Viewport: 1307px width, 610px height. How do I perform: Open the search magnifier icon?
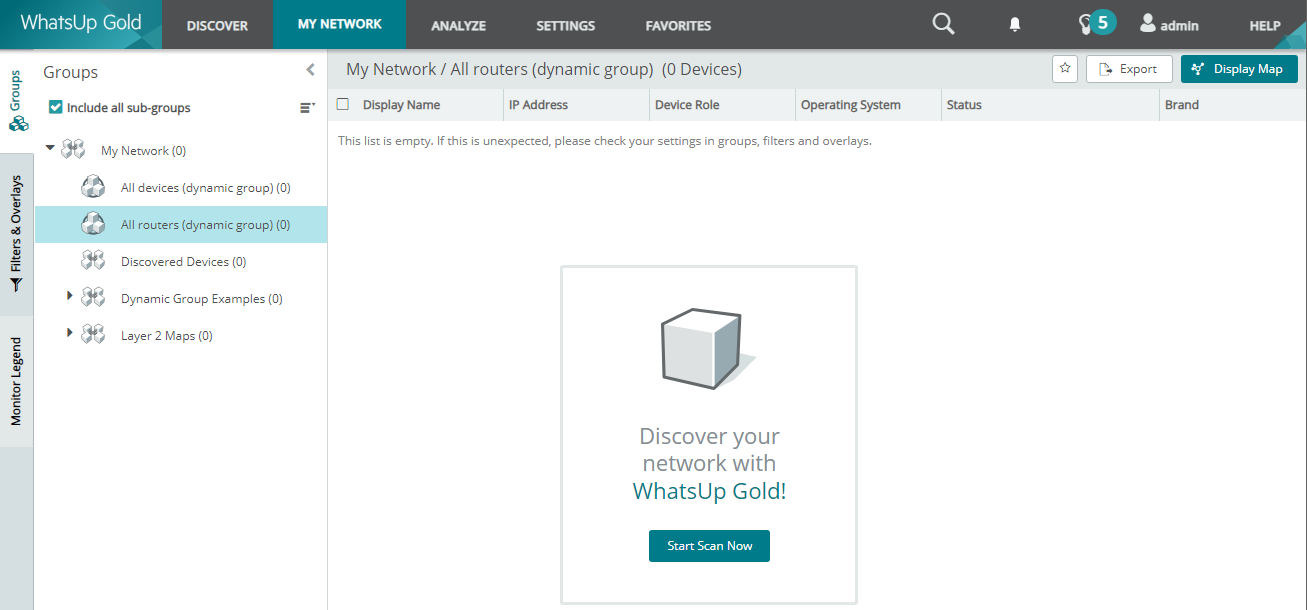coord(943,24)
